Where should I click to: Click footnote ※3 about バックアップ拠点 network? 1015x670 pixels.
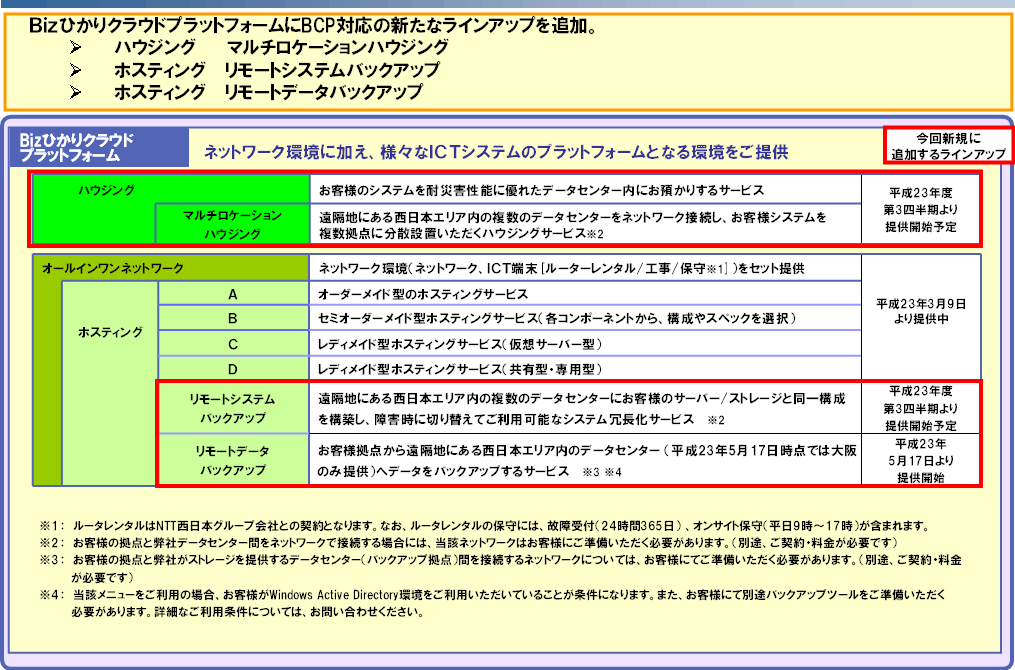tap(500, 568)
